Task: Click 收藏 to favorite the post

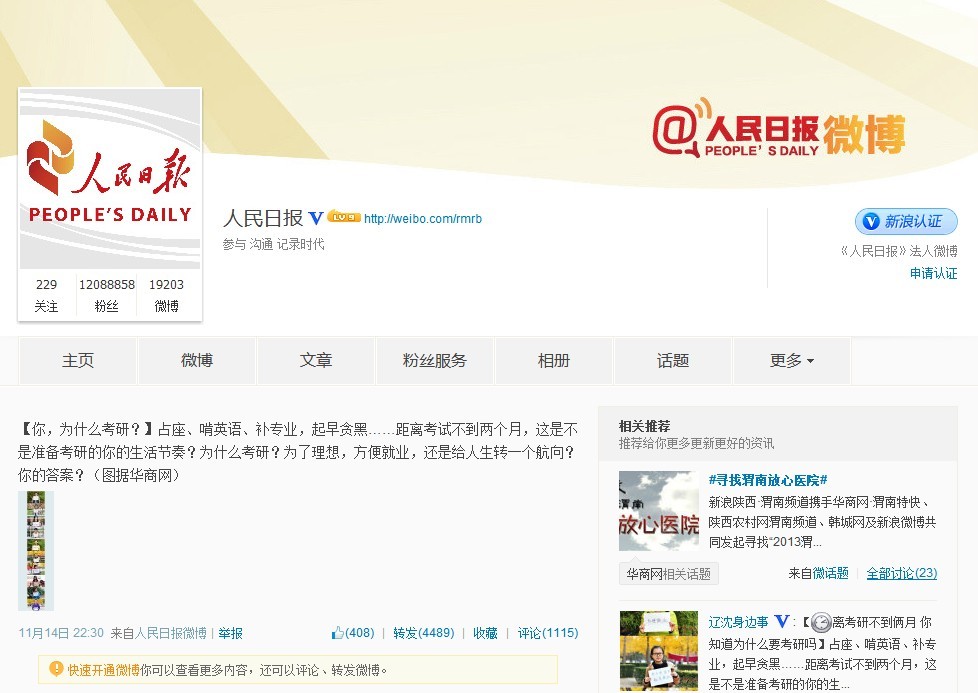Action: click(x=485, y=633)
